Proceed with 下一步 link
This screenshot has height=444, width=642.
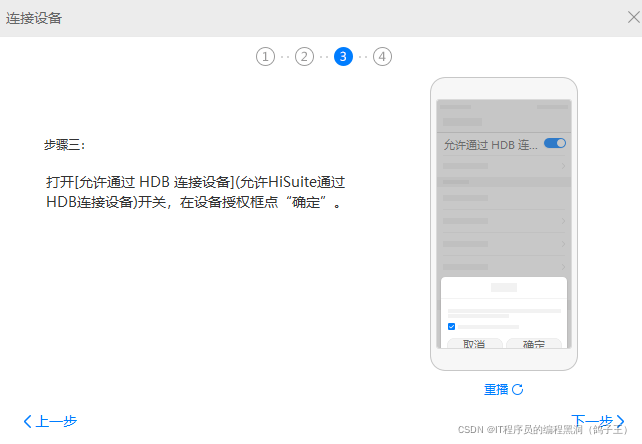point(598,421)
